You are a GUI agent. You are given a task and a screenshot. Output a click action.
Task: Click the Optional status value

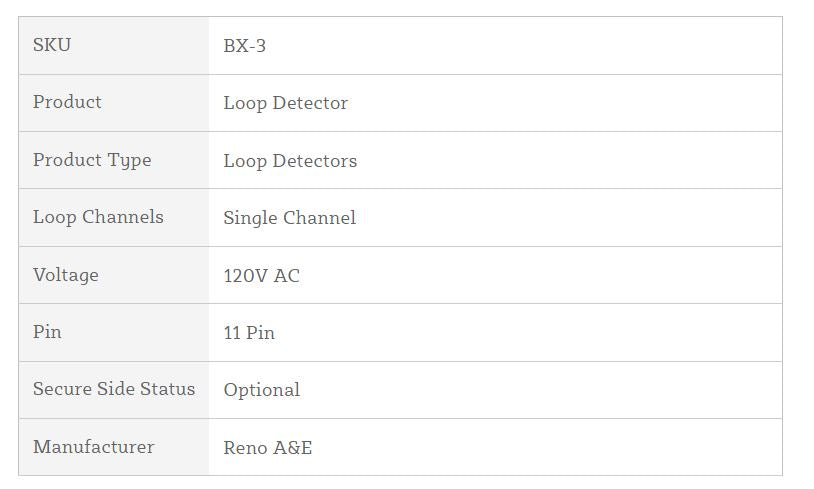point(262,390)
